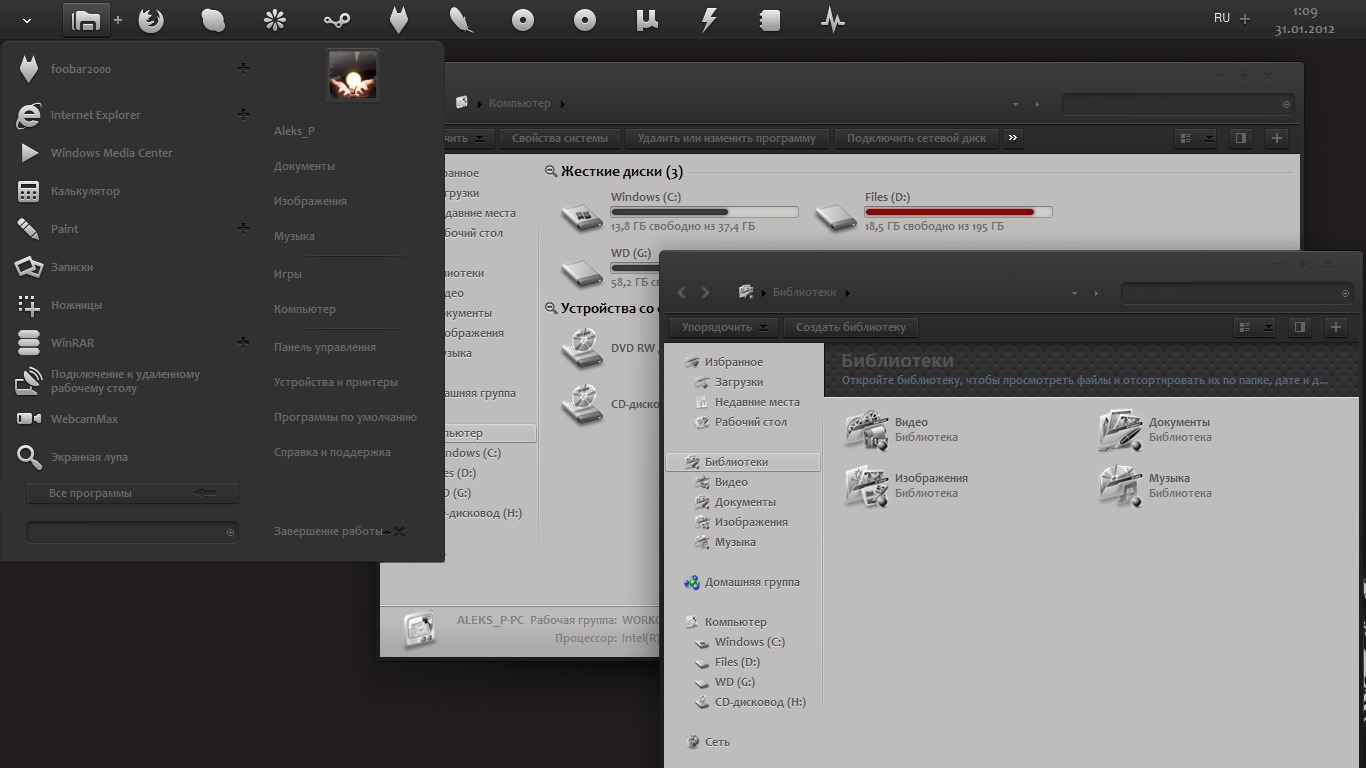Go back in Библиотеки window
Viewport: 1366px width, 768px height.
click(682, 292)
